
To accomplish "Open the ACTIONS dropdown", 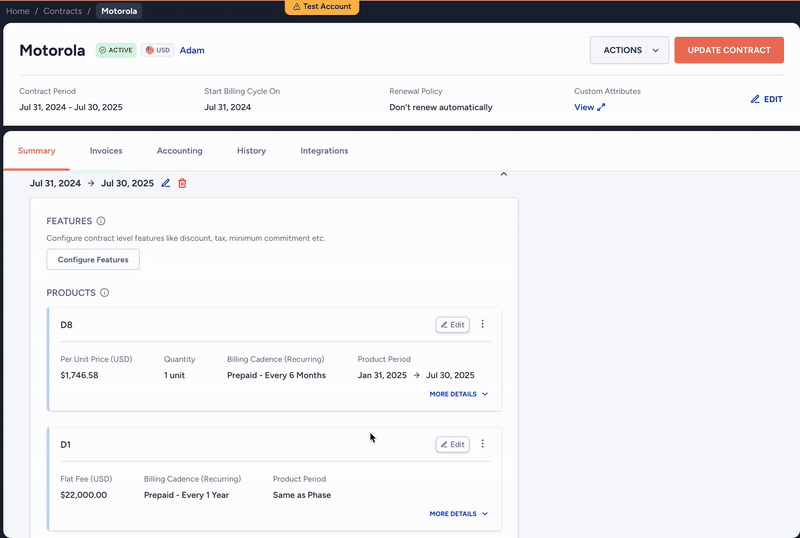I will (629, 50).
